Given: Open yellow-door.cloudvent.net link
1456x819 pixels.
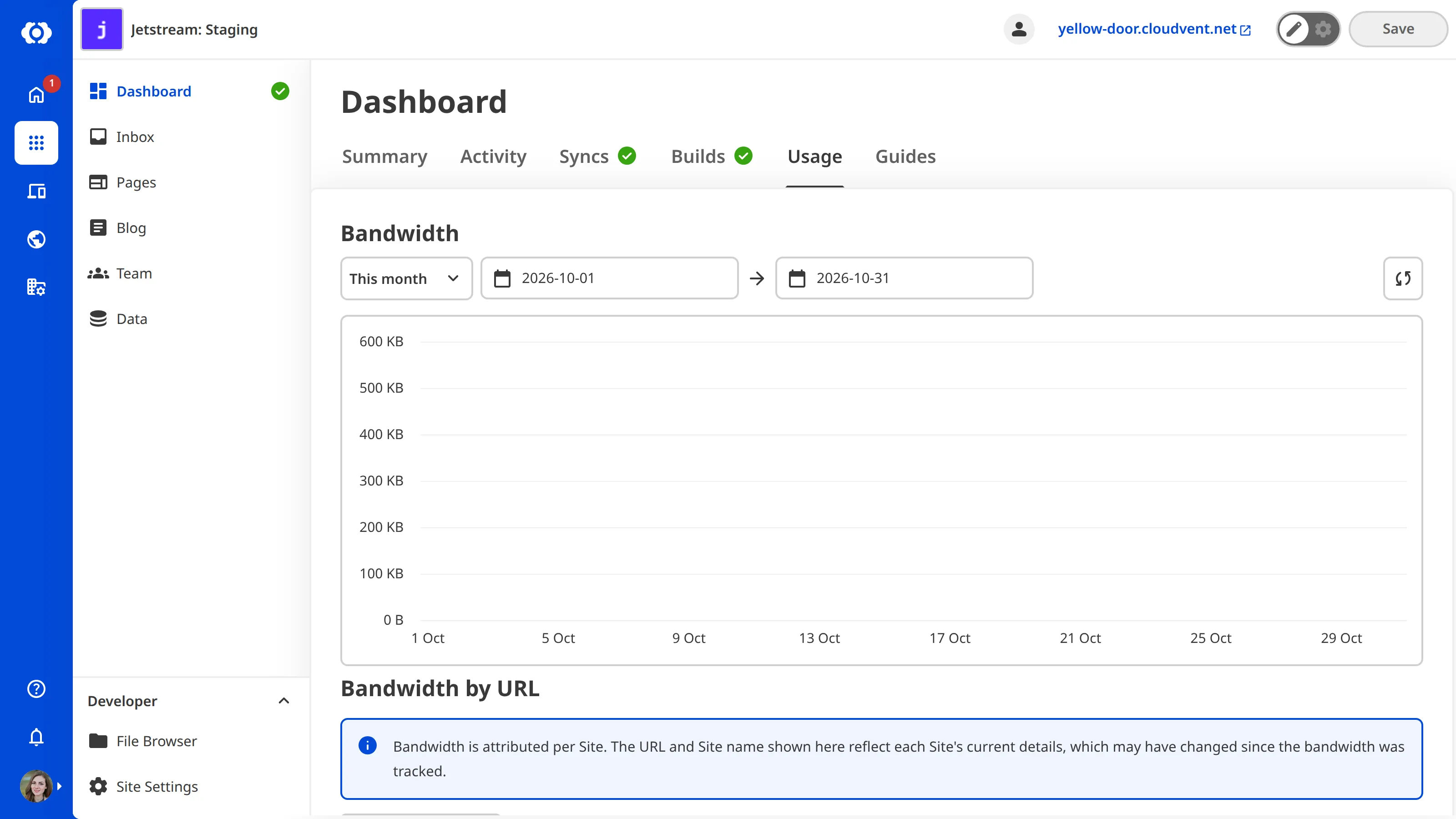Looking at the screenshot, I should coord(1153,29).
